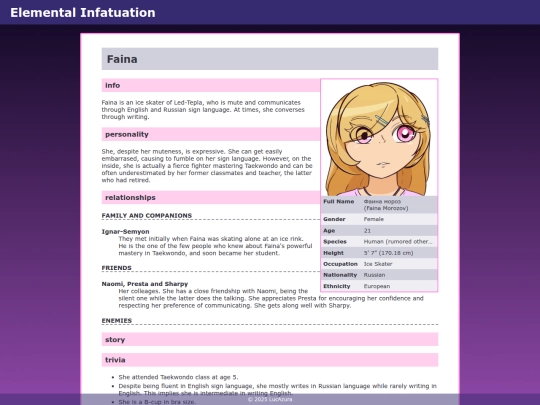540x405 pixels.
Task: Click the personality section header
Action: 211,134
